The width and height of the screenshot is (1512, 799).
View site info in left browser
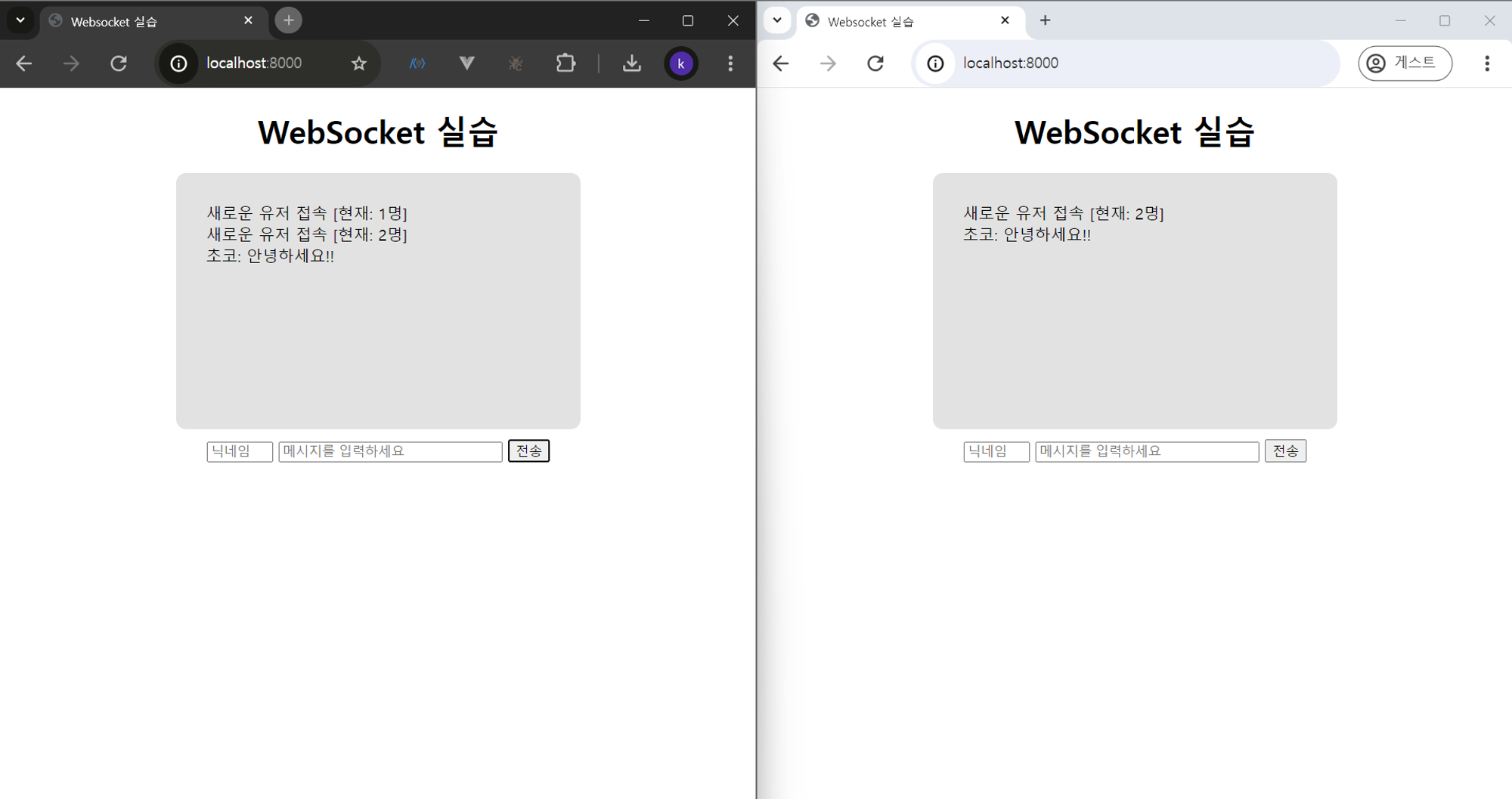click(178, 63)
